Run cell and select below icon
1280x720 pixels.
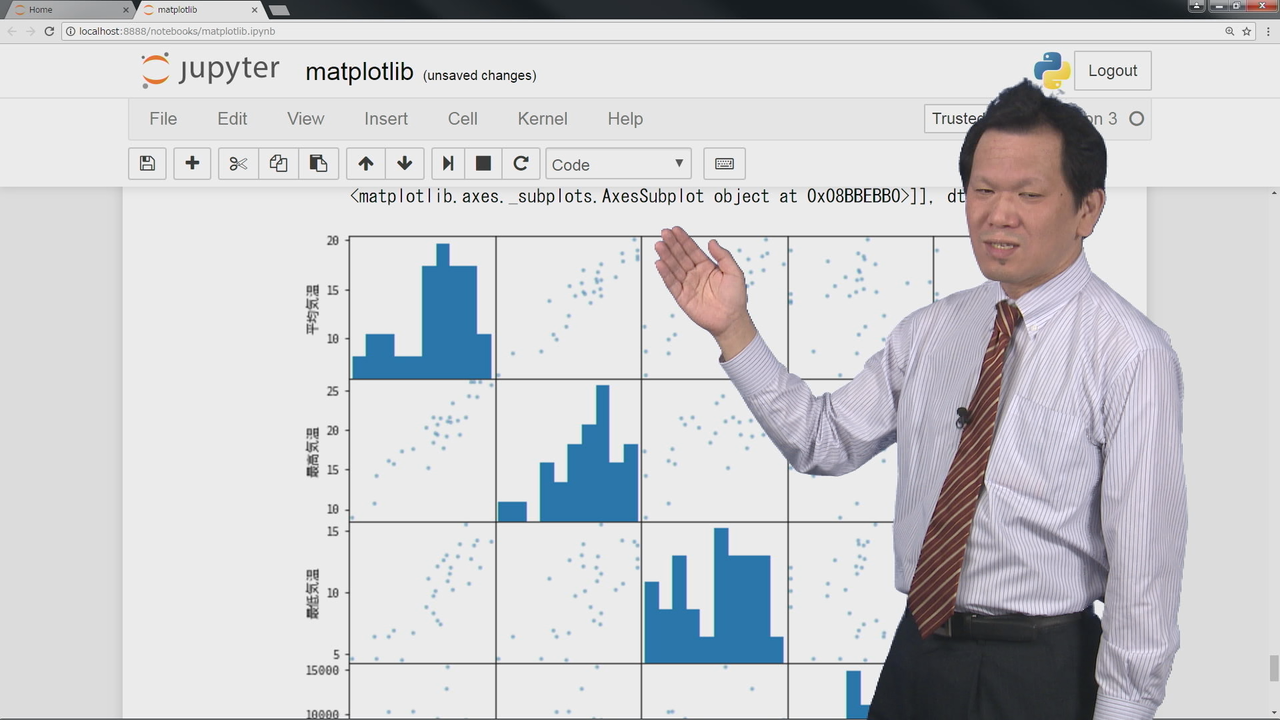coord(448,164)
